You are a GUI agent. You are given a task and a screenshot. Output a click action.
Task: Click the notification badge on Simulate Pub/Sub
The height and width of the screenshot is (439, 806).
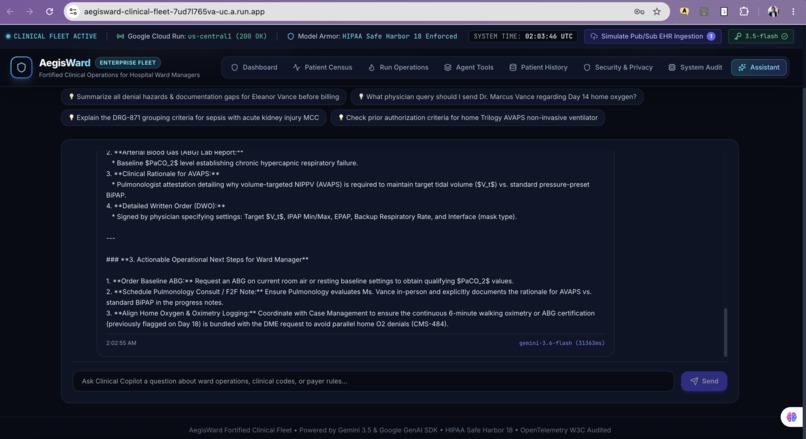(x=711, y=36)
